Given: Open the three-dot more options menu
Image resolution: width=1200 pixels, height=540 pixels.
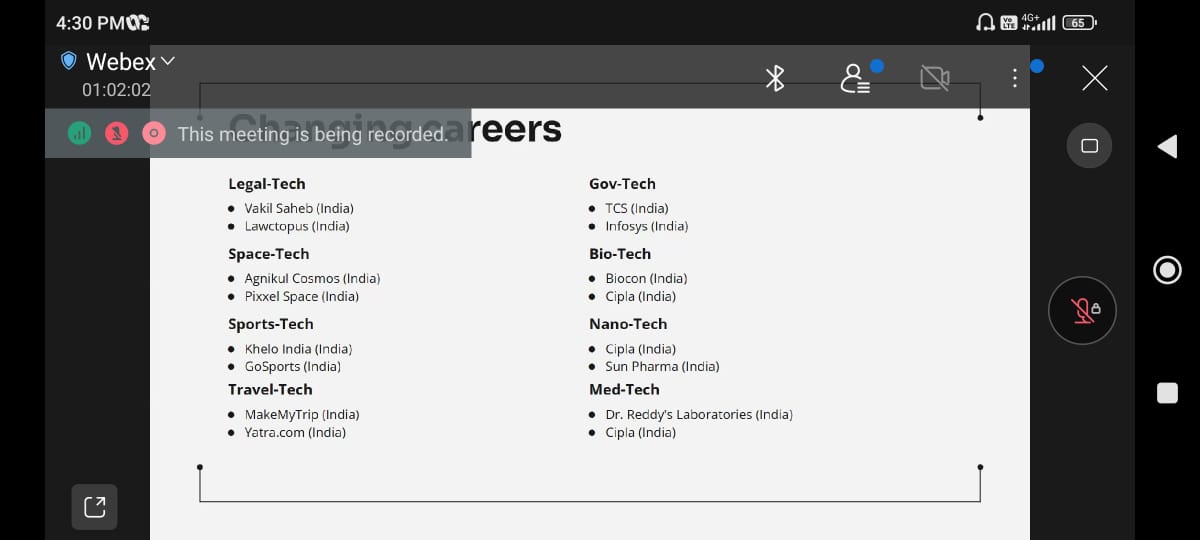Looking at the screenshot, I should coord(1015,78).
